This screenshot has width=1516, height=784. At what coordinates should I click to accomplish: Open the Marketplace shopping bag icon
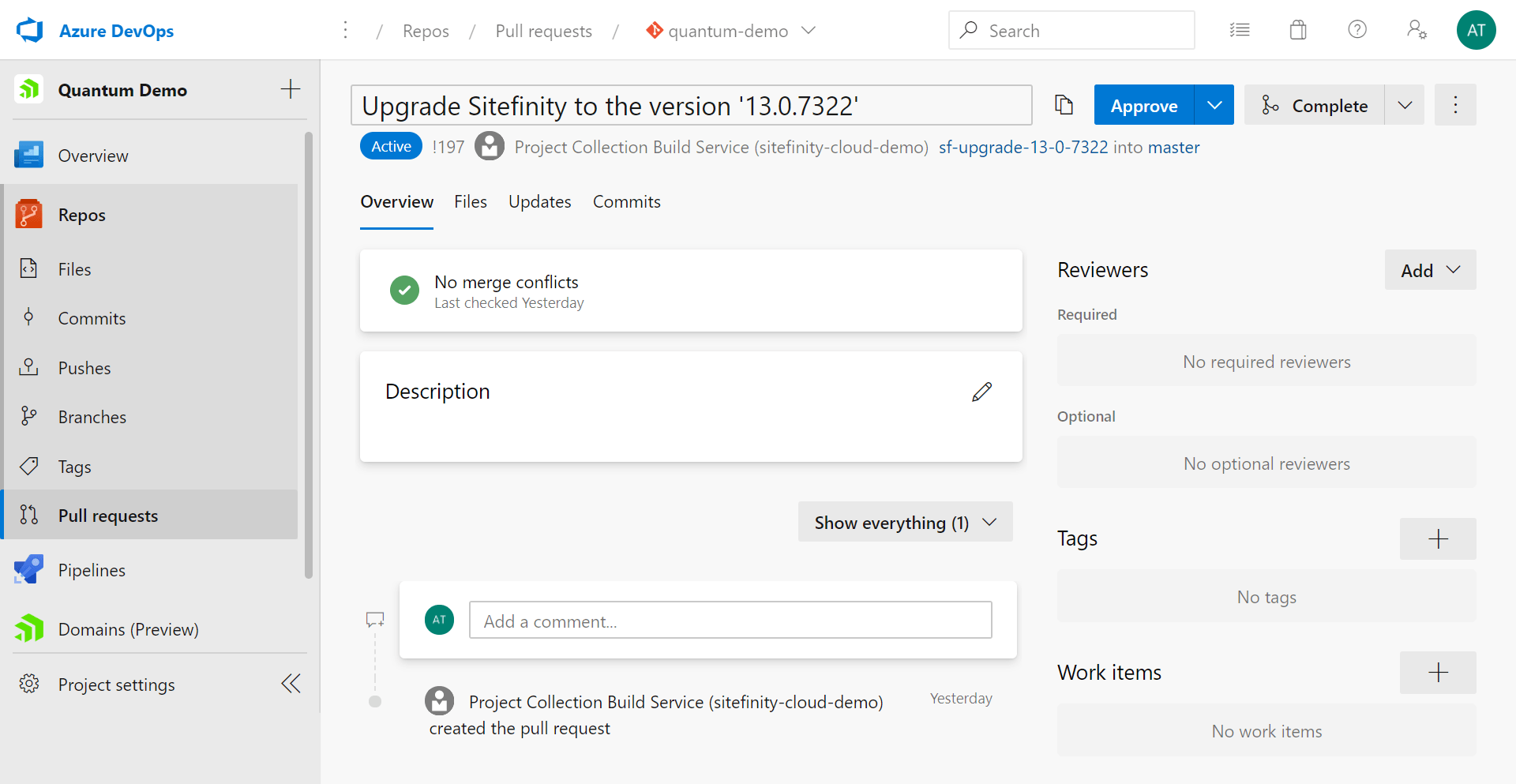tap(1298, 31)
